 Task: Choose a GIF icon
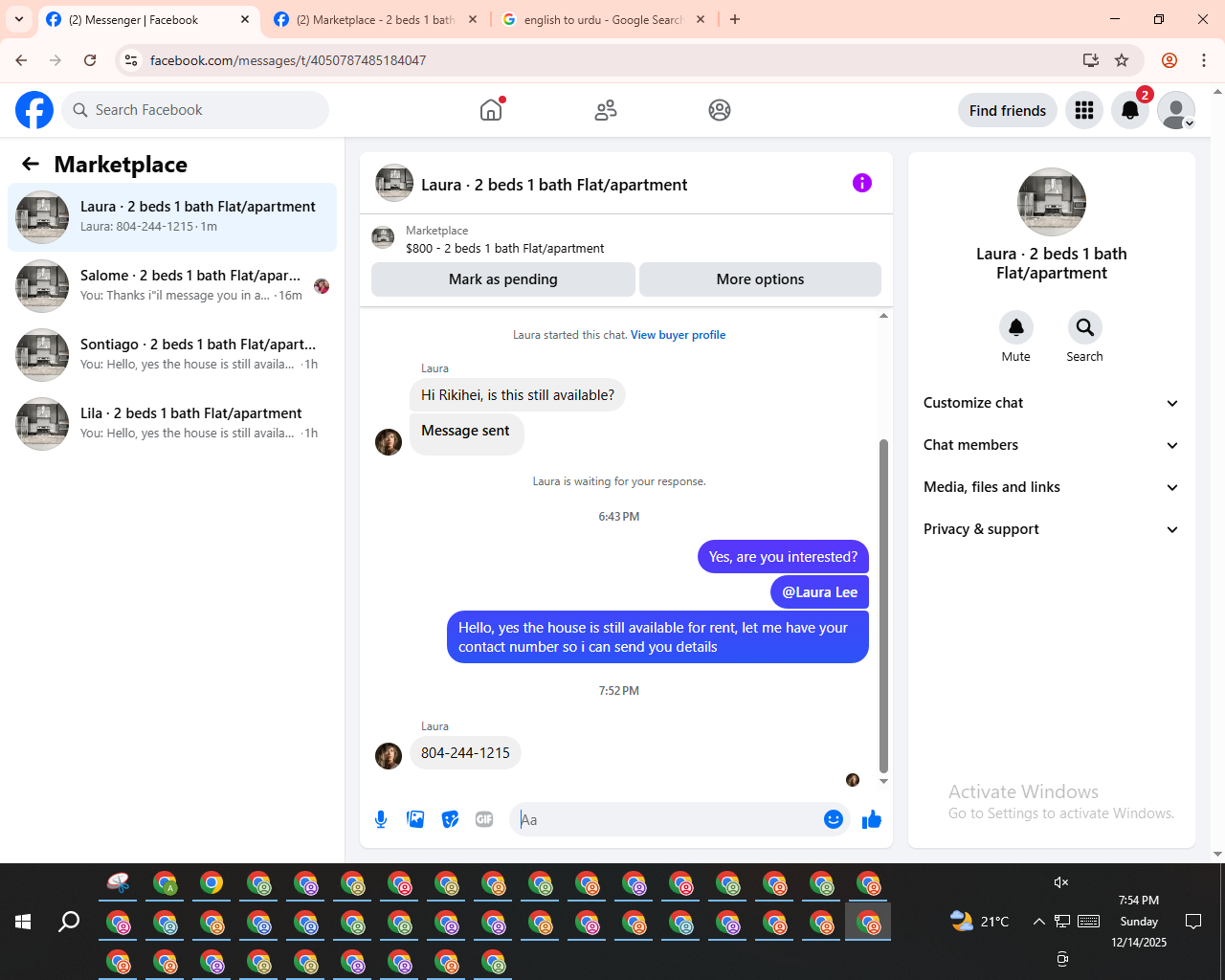[484, 819]
